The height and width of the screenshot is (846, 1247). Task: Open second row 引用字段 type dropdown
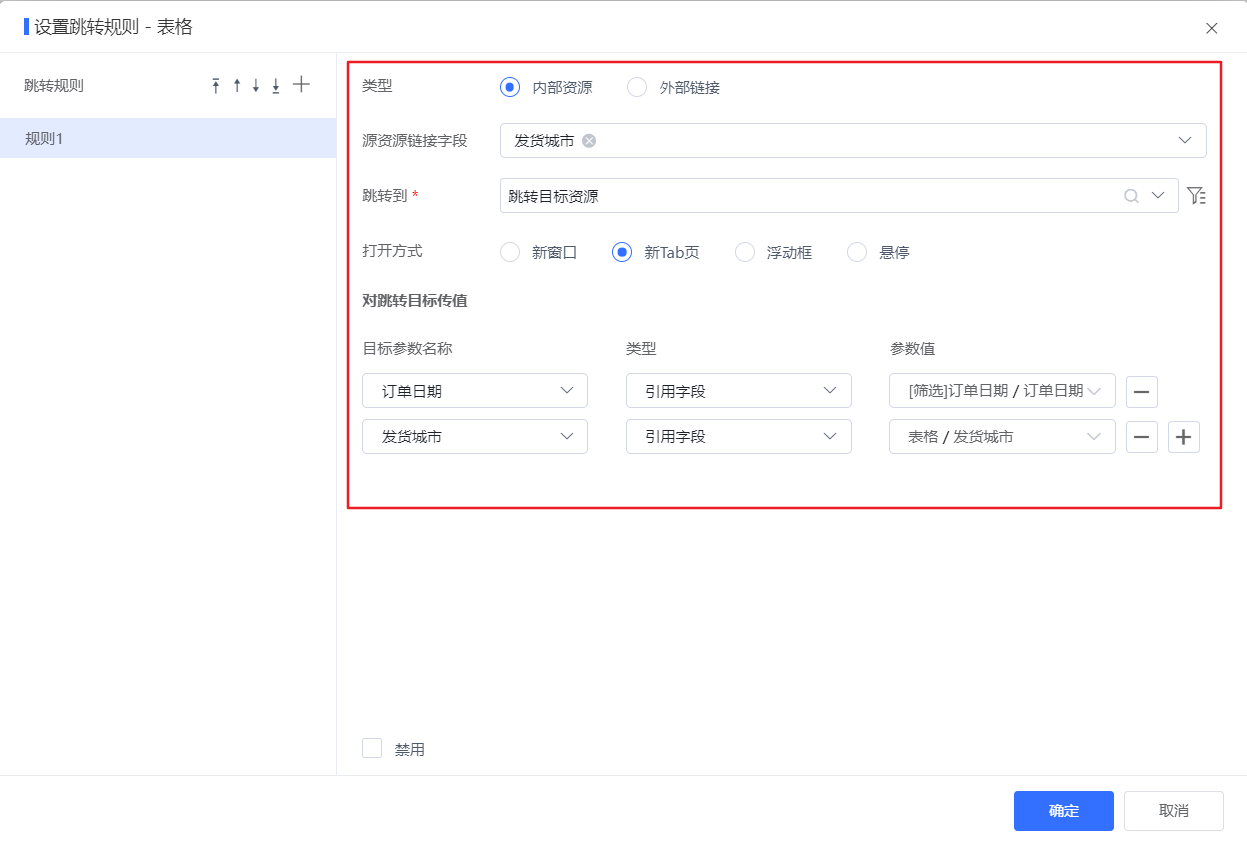739,437
